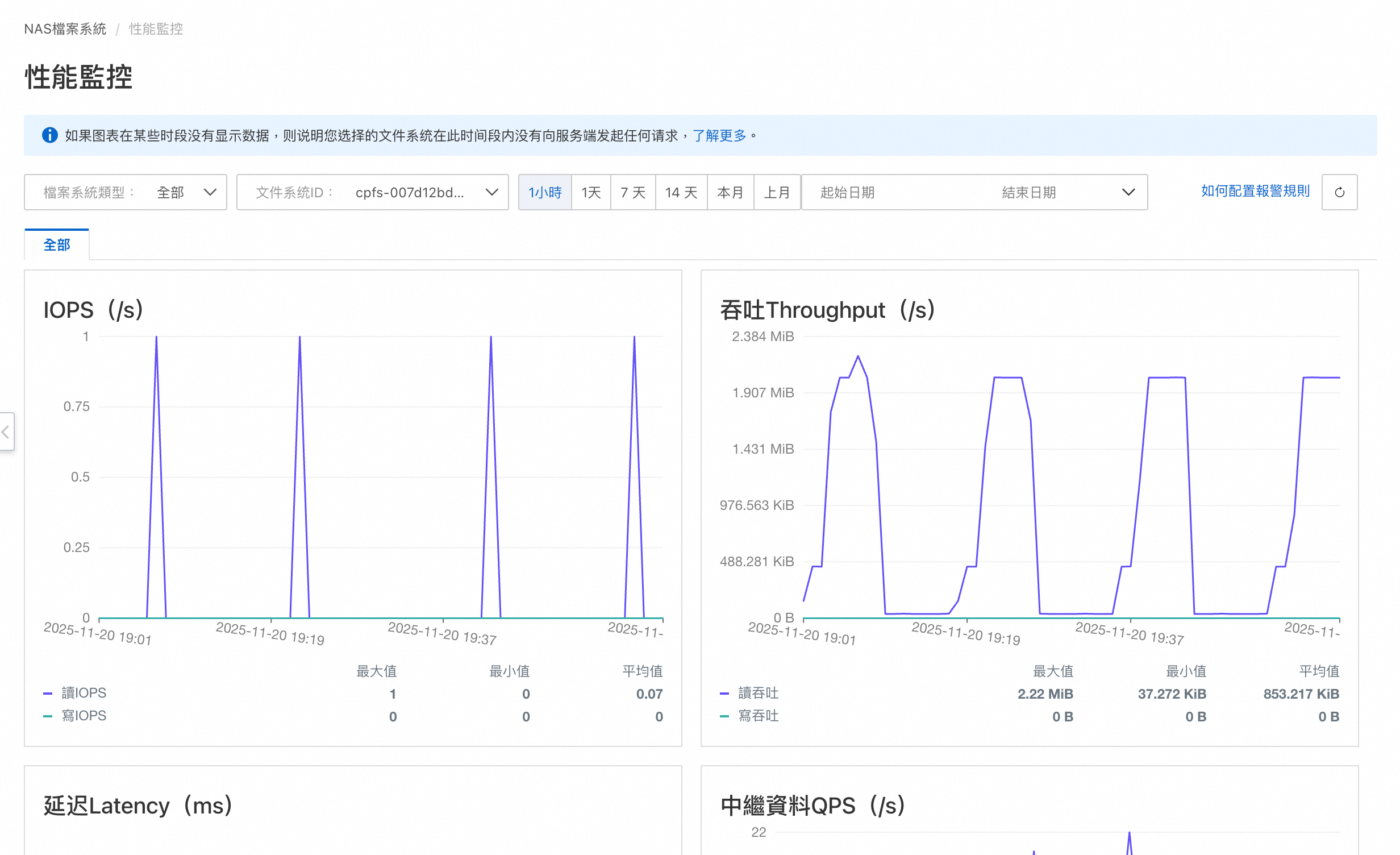Image resolution: width=1400 pixels, height=855 pixels.
Task: Switch time range to 7 天
Action: 633,192
